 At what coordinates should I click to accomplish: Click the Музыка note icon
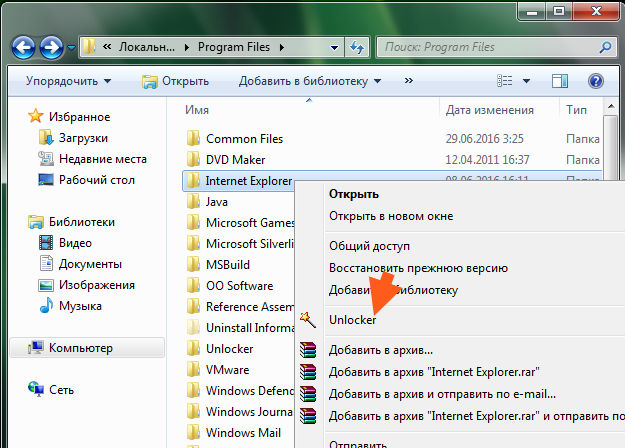pyautogui.click(x=46, y=305)
